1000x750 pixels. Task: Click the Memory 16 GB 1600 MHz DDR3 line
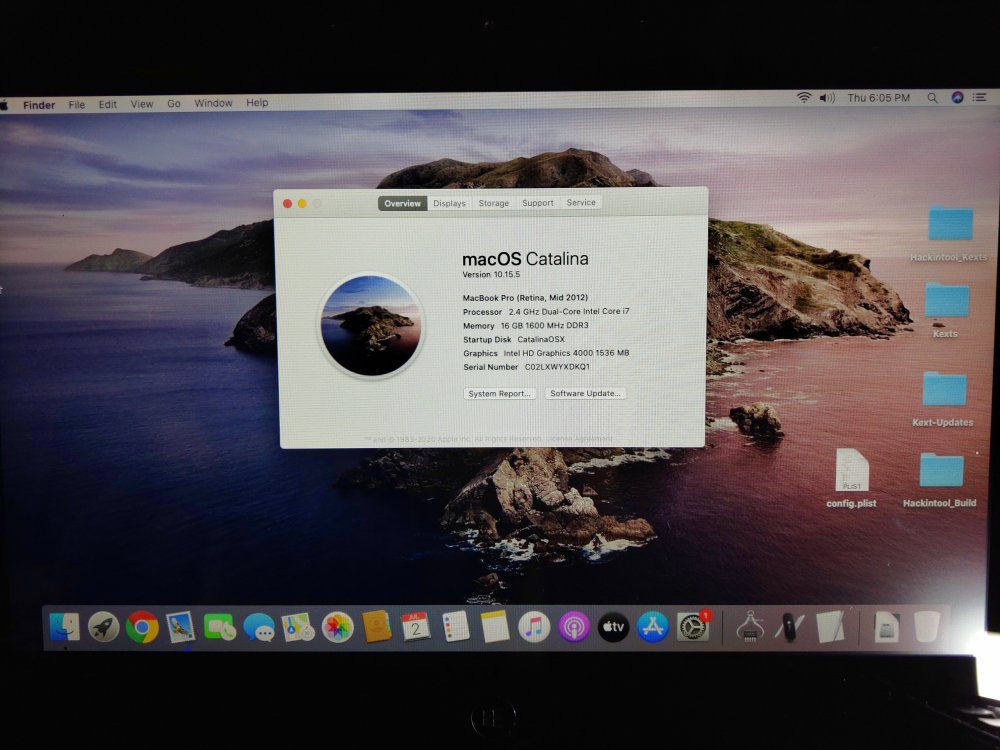click(526, 325)
